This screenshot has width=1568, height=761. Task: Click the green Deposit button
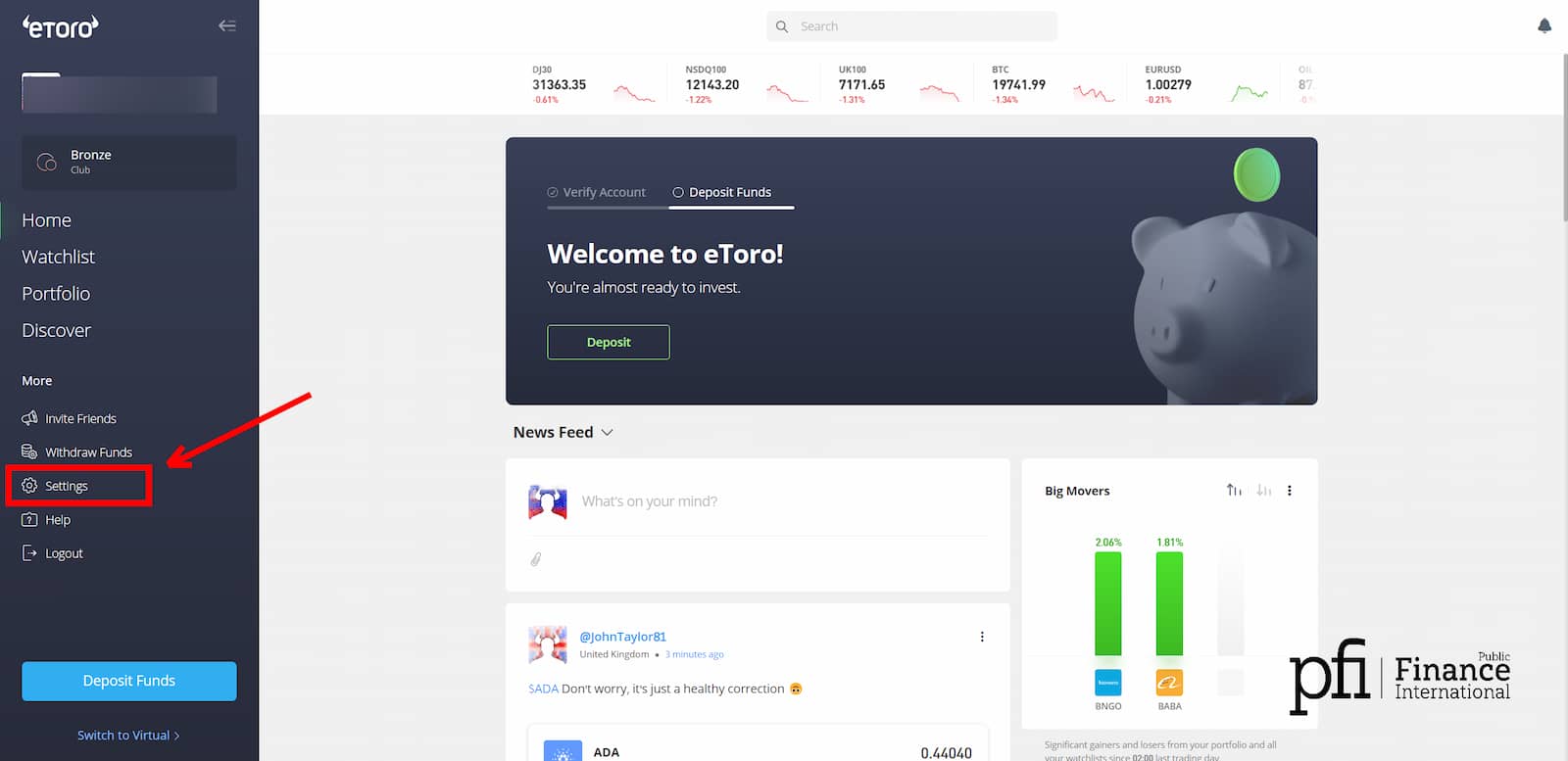609,342
